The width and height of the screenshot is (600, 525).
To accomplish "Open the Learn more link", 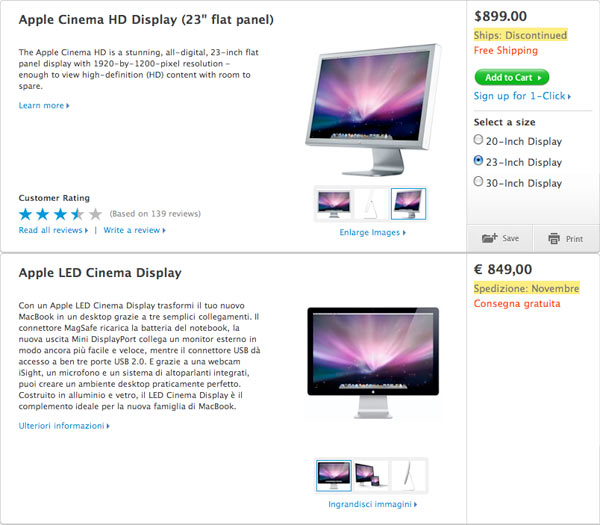I will point(44,105).
